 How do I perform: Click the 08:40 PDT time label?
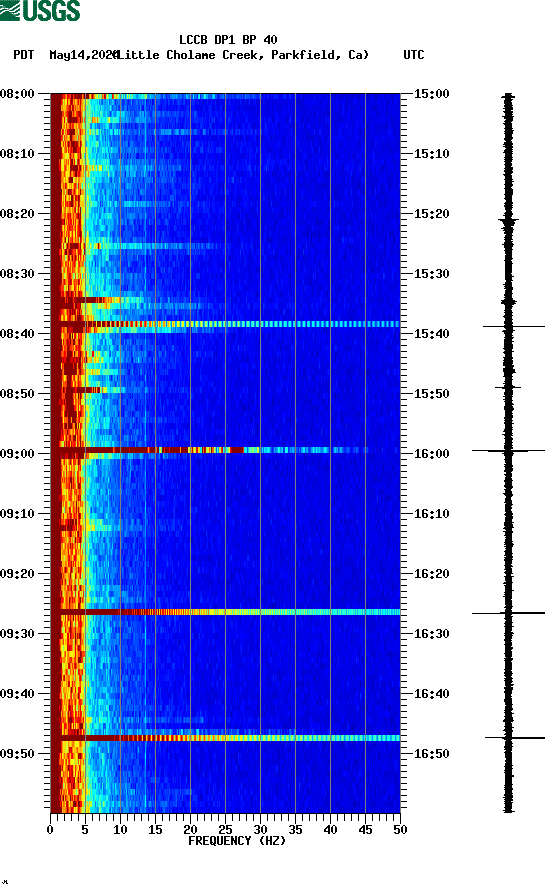click(x=18, y=334)
